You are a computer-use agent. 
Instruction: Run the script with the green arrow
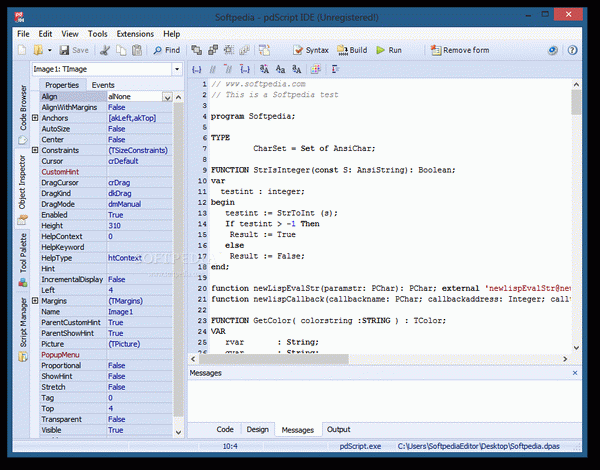pos(389,50)
